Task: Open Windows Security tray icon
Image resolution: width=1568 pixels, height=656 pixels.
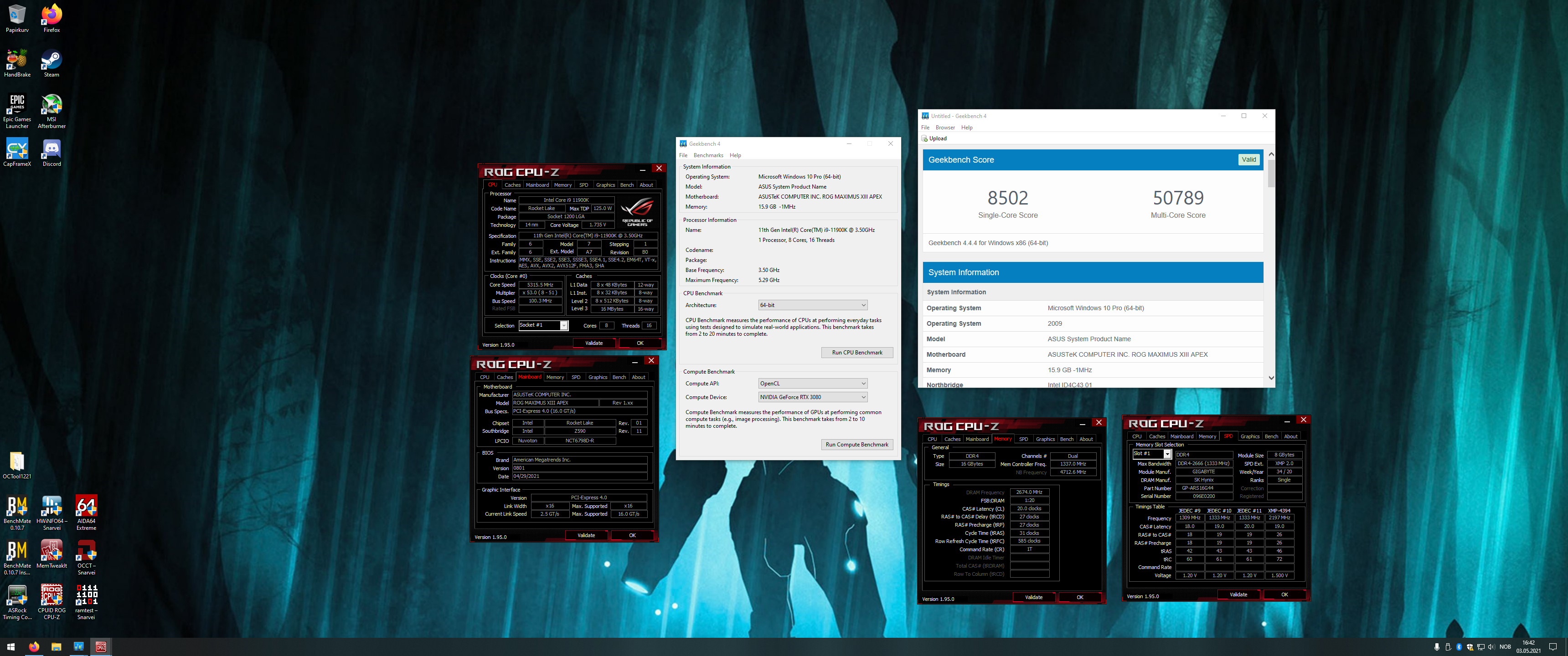Action: coord(1470,647)
